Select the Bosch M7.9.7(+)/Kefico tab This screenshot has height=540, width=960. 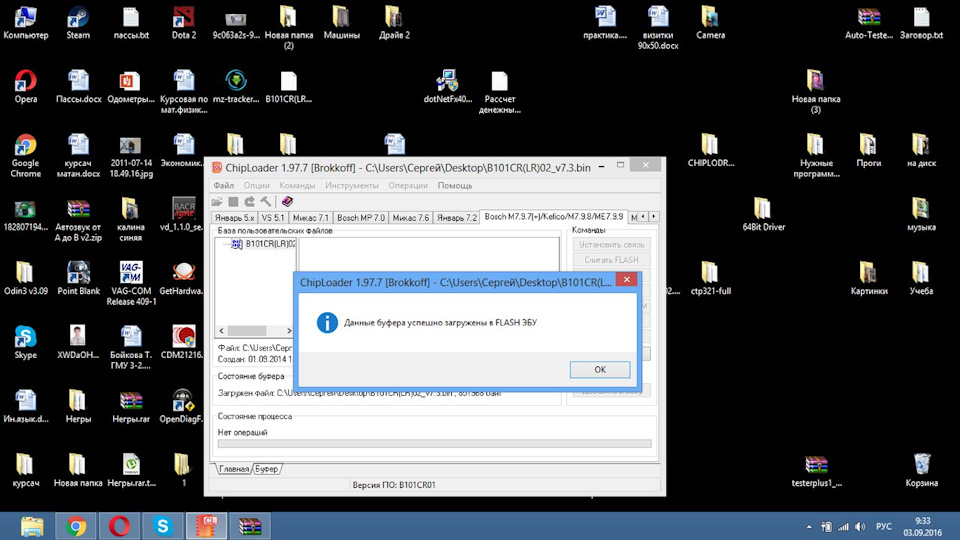(x=553, y=216)
